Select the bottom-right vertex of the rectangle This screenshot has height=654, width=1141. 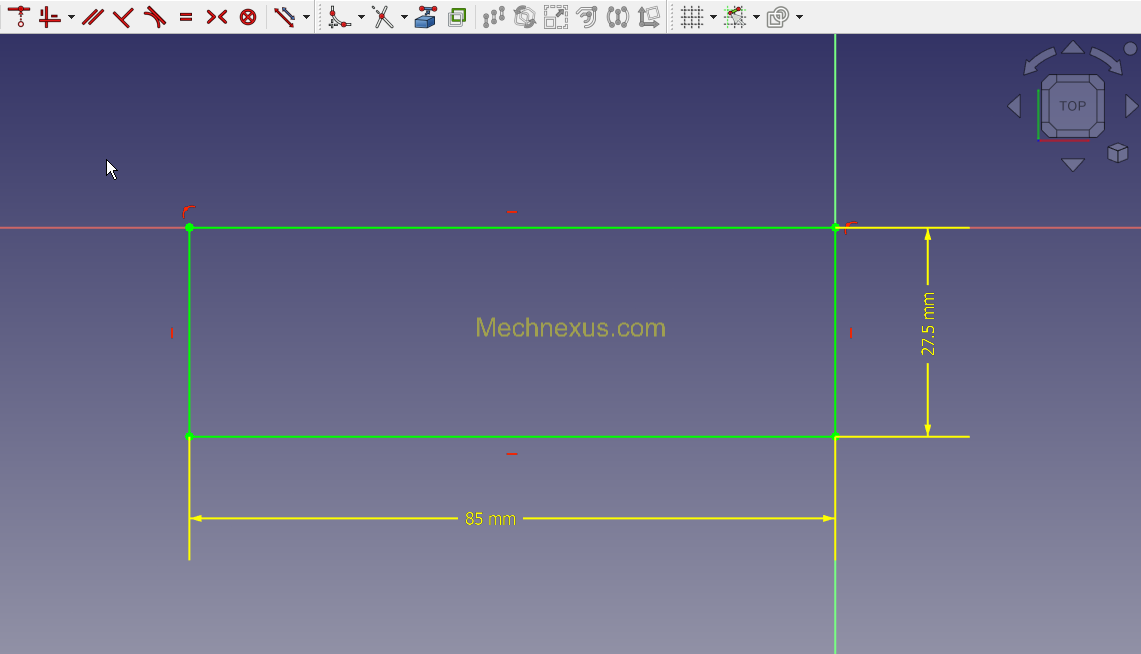click(835, 436)
